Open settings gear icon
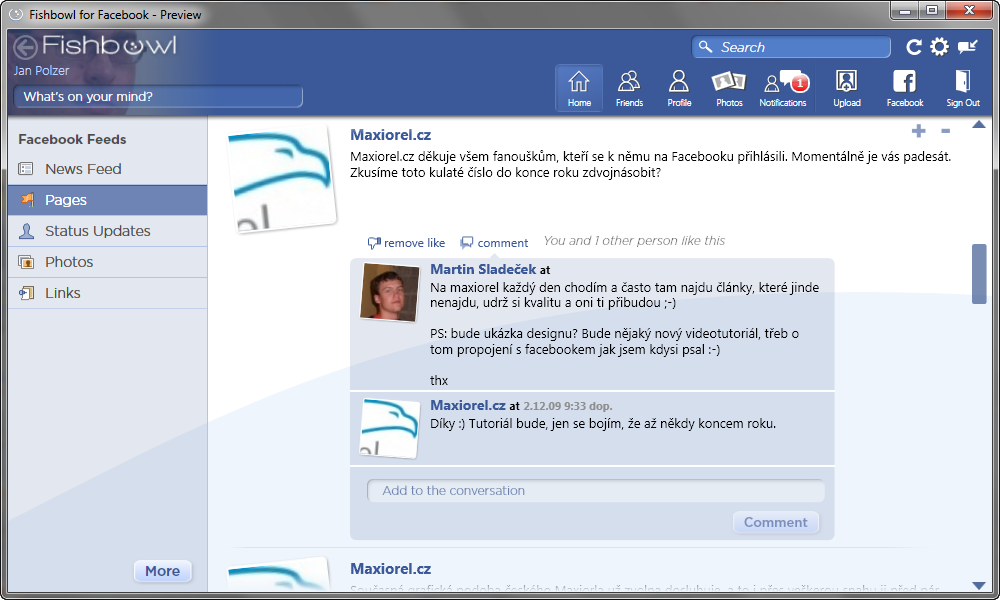This screenshot has width=1000, height=600. 939,47
